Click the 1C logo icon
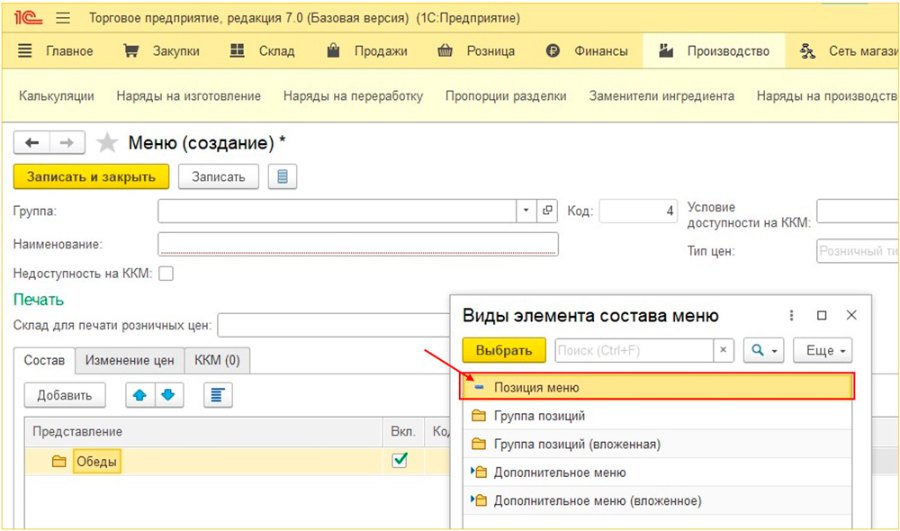The height and width of the screenshot is (531, 900). (x=28, y=18)
